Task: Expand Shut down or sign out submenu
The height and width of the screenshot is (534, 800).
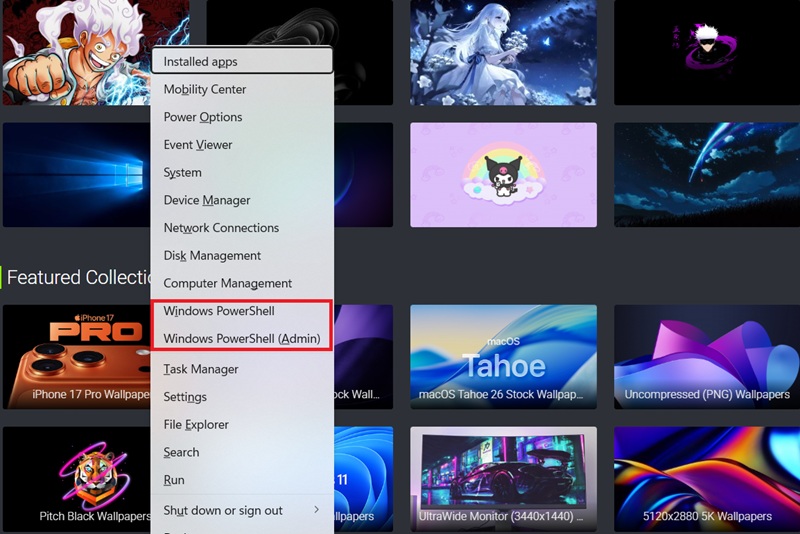Action: tap(241, 510)
